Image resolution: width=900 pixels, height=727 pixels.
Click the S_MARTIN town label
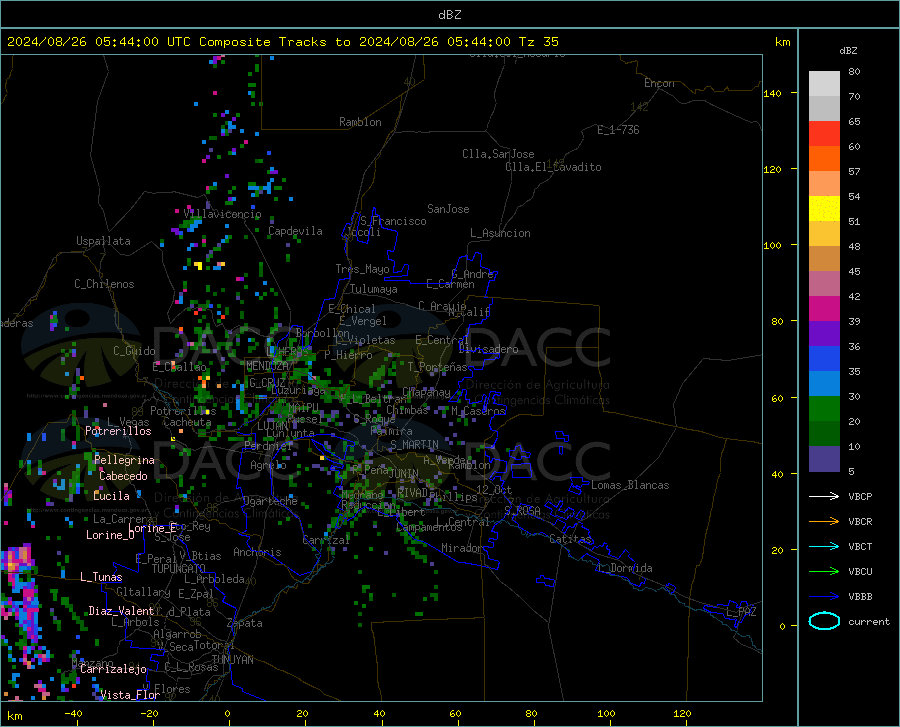(414, 444)
